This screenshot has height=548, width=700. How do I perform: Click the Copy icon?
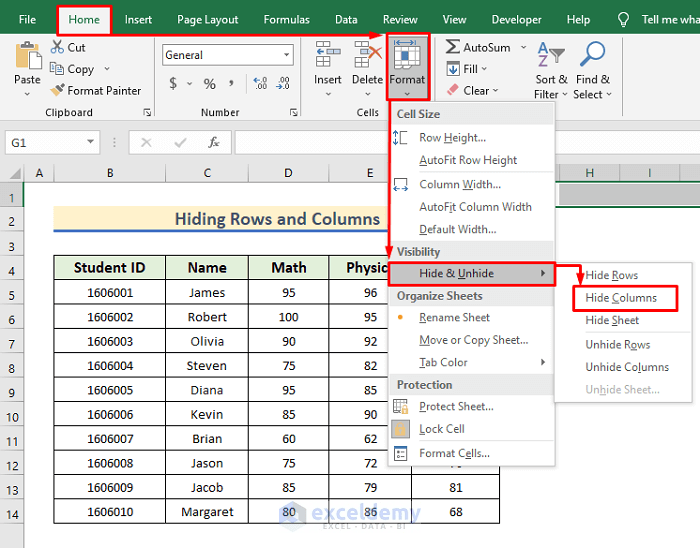(57, 68)
